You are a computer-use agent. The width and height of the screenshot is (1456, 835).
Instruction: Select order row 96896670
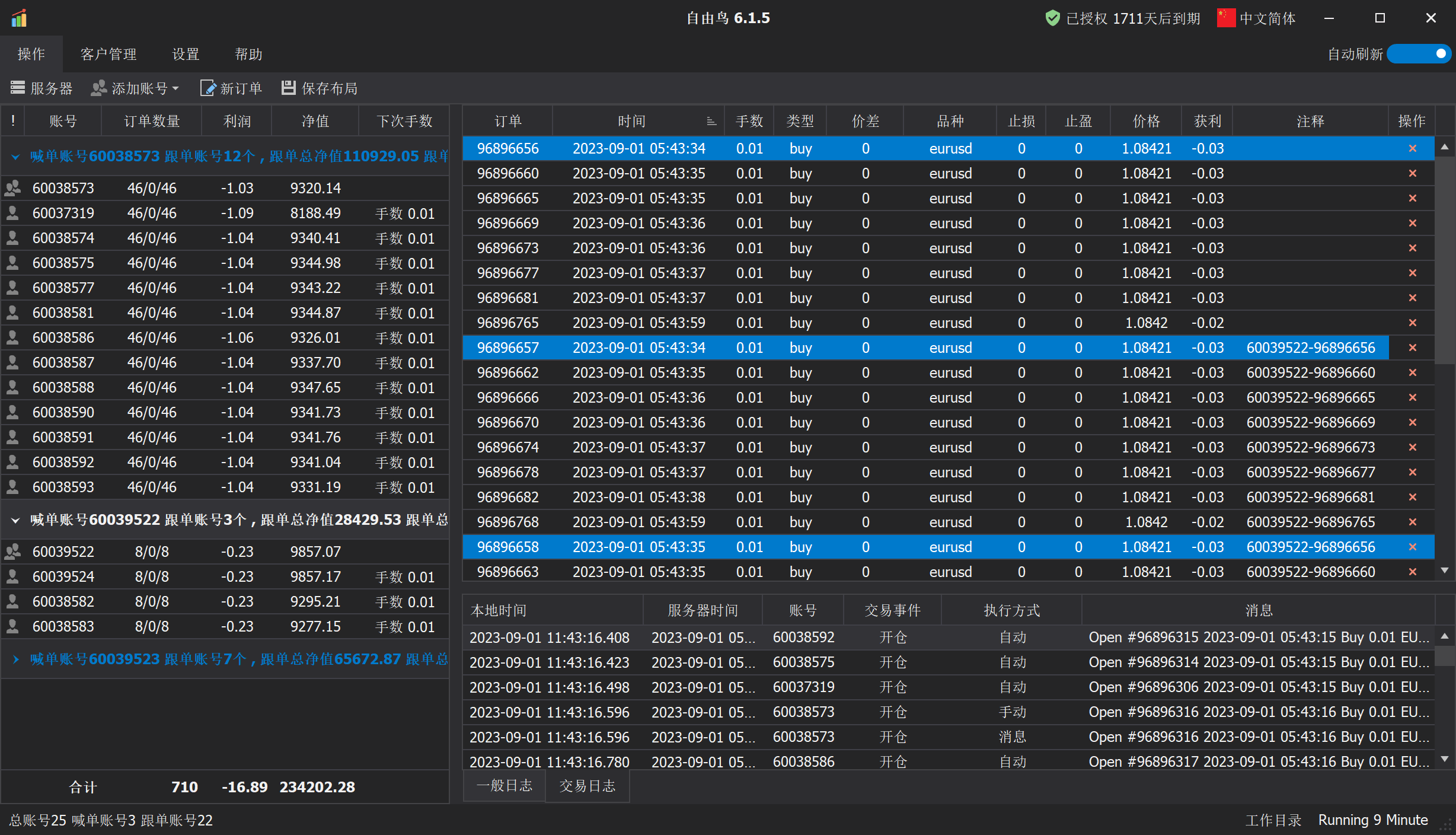(949, 422)
